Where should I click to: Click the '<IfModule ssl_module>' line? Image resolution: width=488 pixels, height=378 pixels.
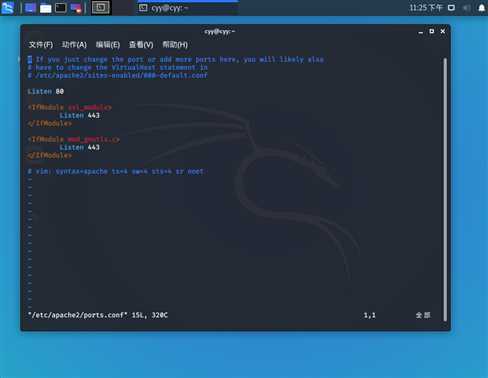[70, 107]
